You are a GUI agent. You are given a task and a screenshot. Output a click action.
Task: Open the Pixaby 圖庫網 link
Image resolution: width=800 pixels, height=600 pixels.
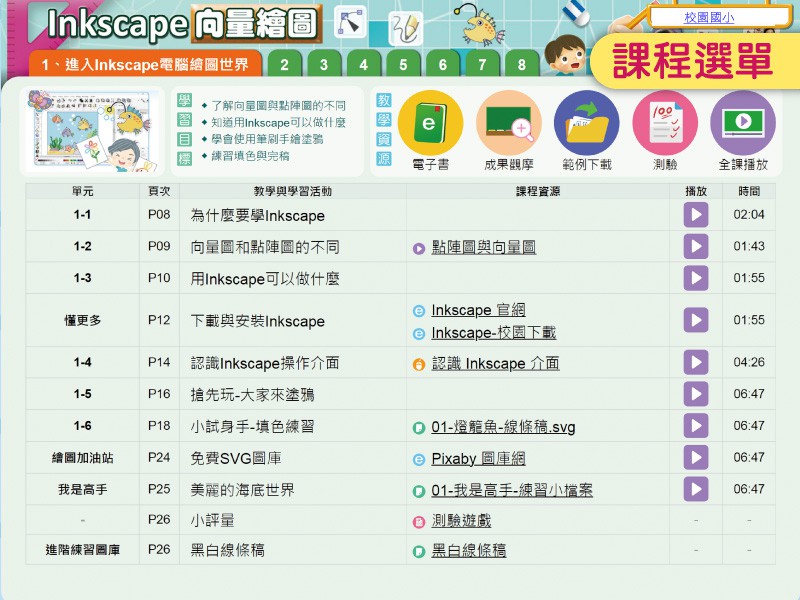478,459
